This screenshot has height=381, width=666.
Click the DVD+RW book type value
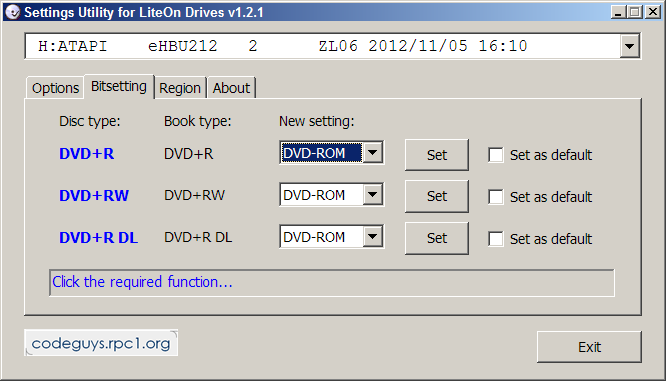tap(195, 195)
